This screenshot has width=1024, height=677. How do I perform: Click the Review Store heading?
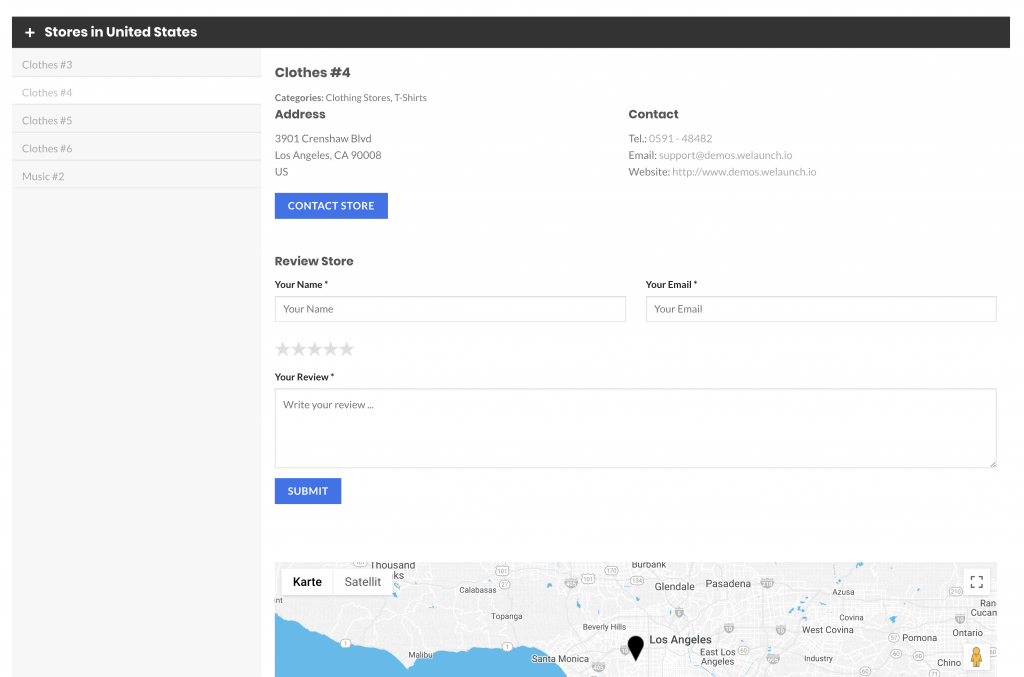pos(314,261)
